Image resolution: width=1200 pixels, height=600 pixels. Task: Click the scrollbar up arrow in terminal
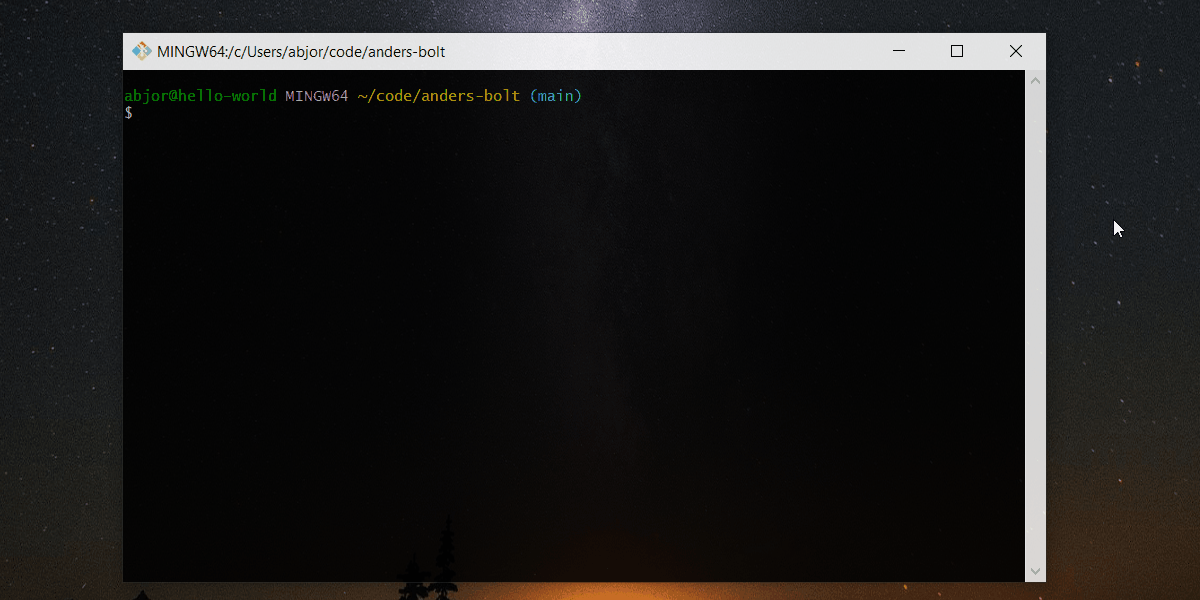pos(1035,80)
